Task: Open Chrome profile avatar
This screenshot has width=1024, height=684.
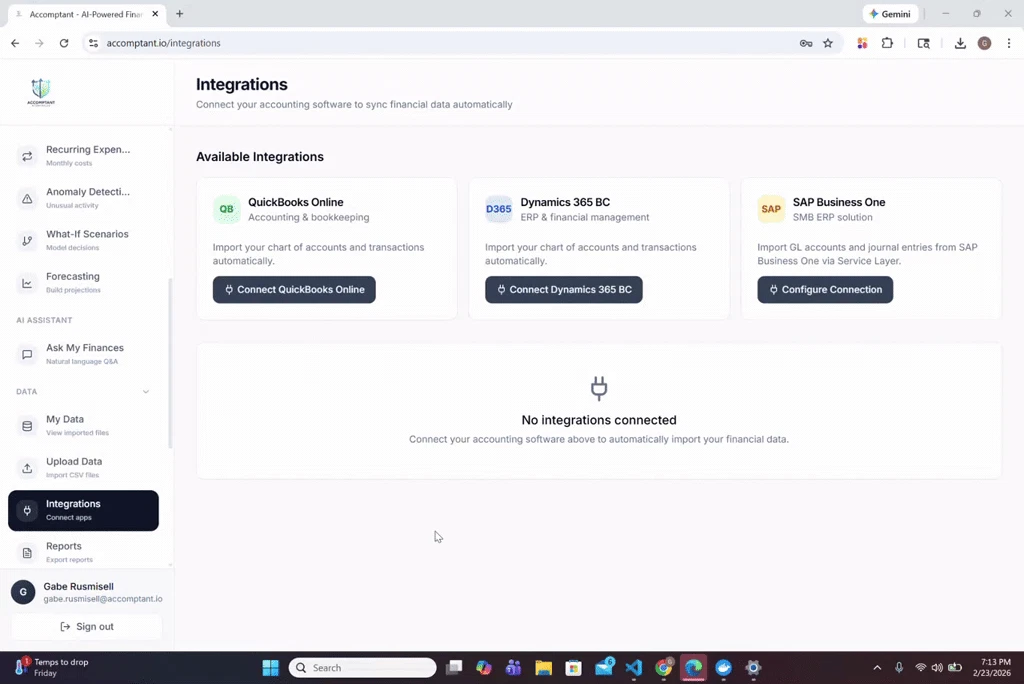Action: (985, 43)
